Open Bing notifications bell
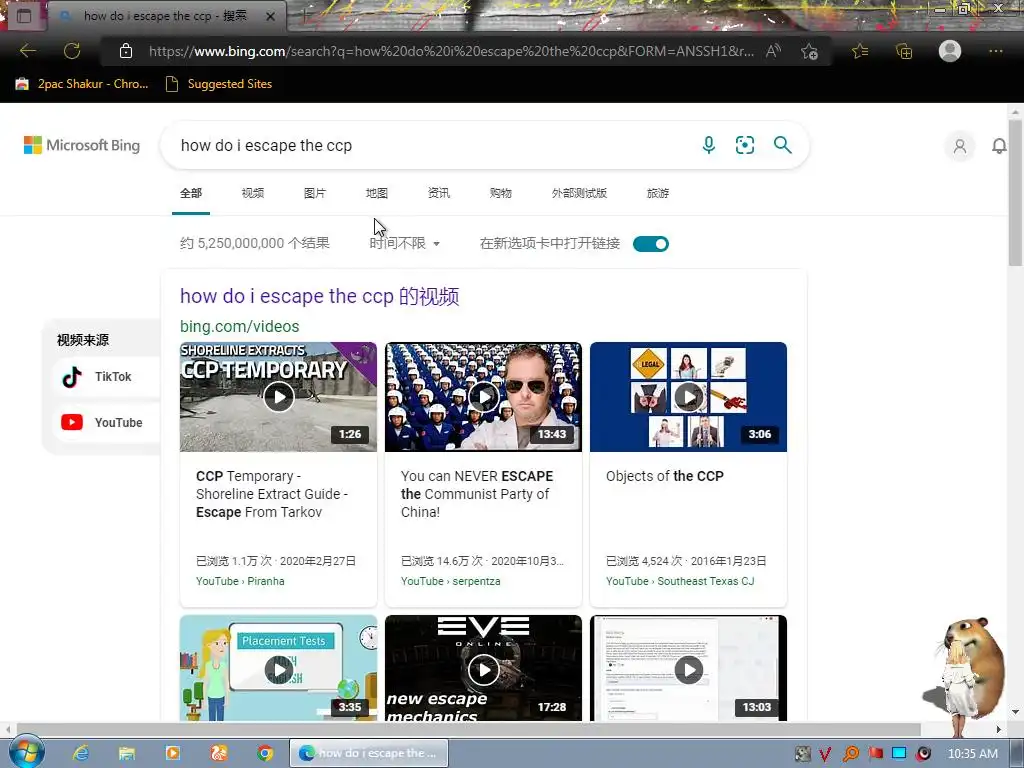Viewport: 1024px width, 768px height. [999, 146]
